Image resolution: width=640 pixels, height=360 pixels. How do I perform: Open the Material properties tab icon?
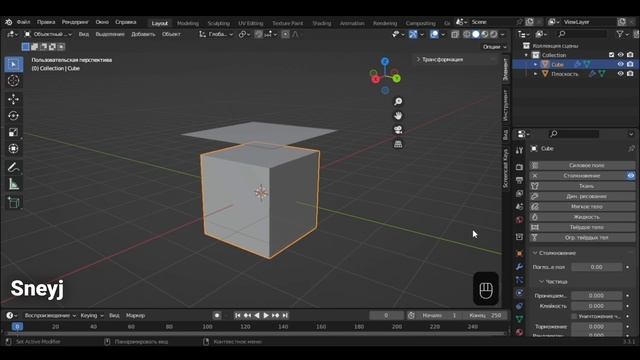(519, 332)
